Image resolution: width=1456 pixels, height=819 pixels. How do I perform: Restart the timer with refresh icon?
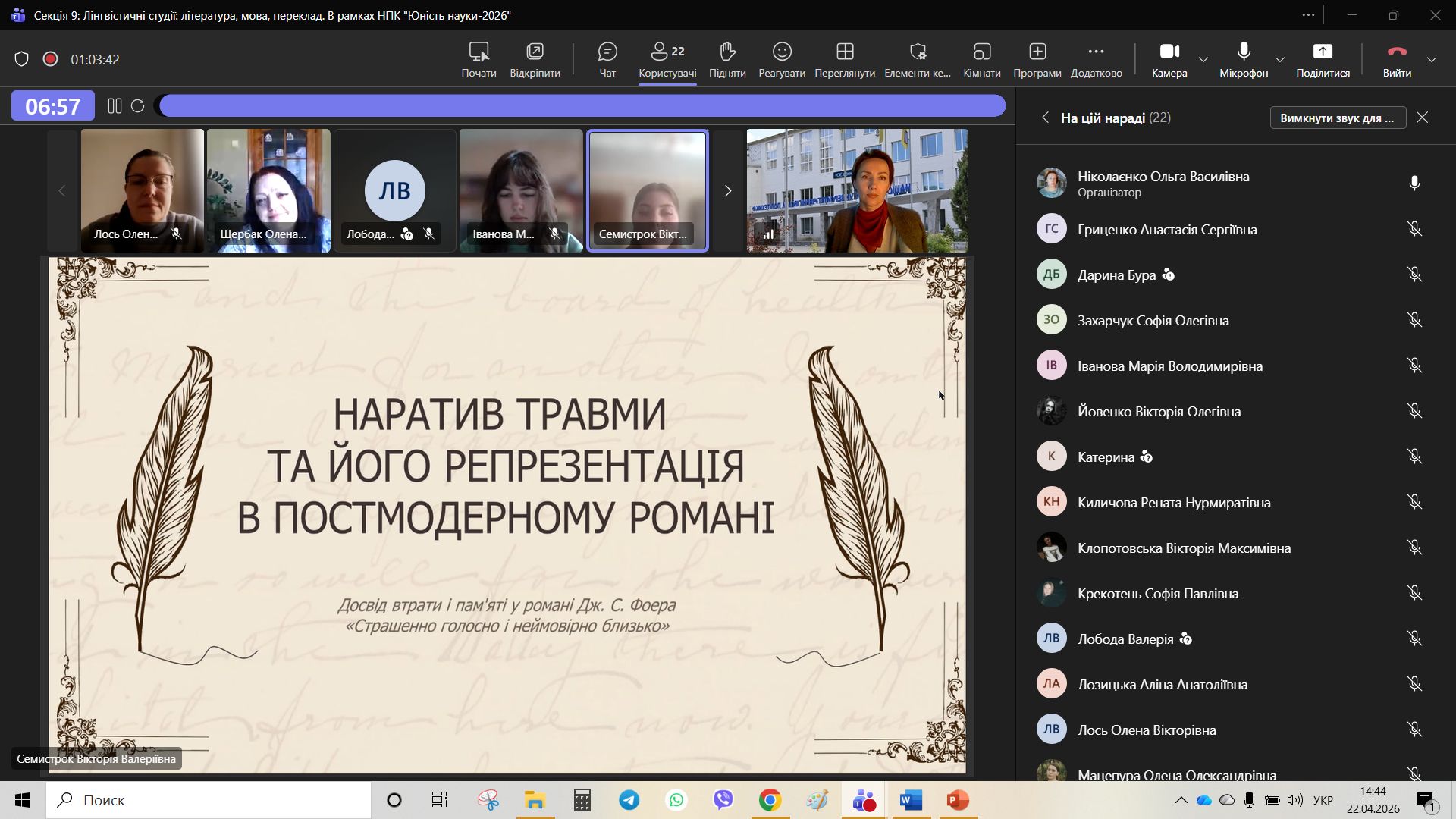pyautogui.click(x=137, y=106)
